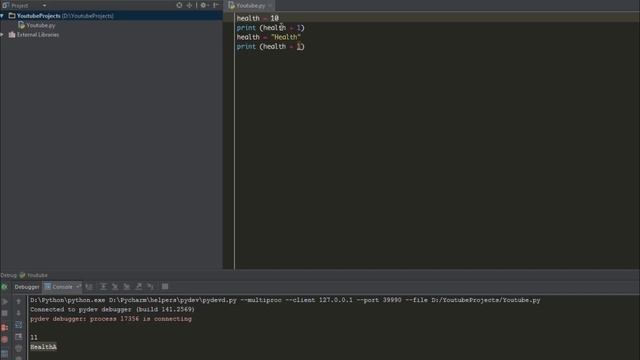640x360 pixels.
Task: Click the console output '11'
Action: (x=33, y=338)
